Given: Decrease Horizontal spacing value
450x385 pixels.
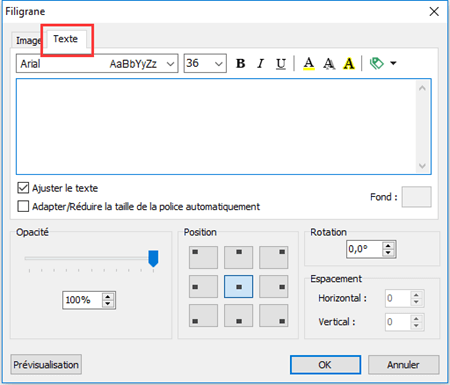Looking at the screenshot, I should point(416,302).
